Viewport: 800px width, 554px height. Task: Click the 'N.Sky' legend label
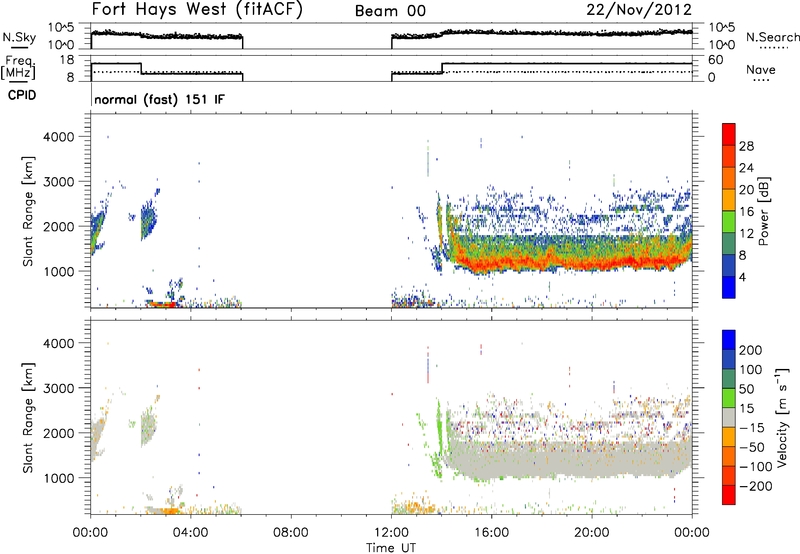click(x=19, y=37)
